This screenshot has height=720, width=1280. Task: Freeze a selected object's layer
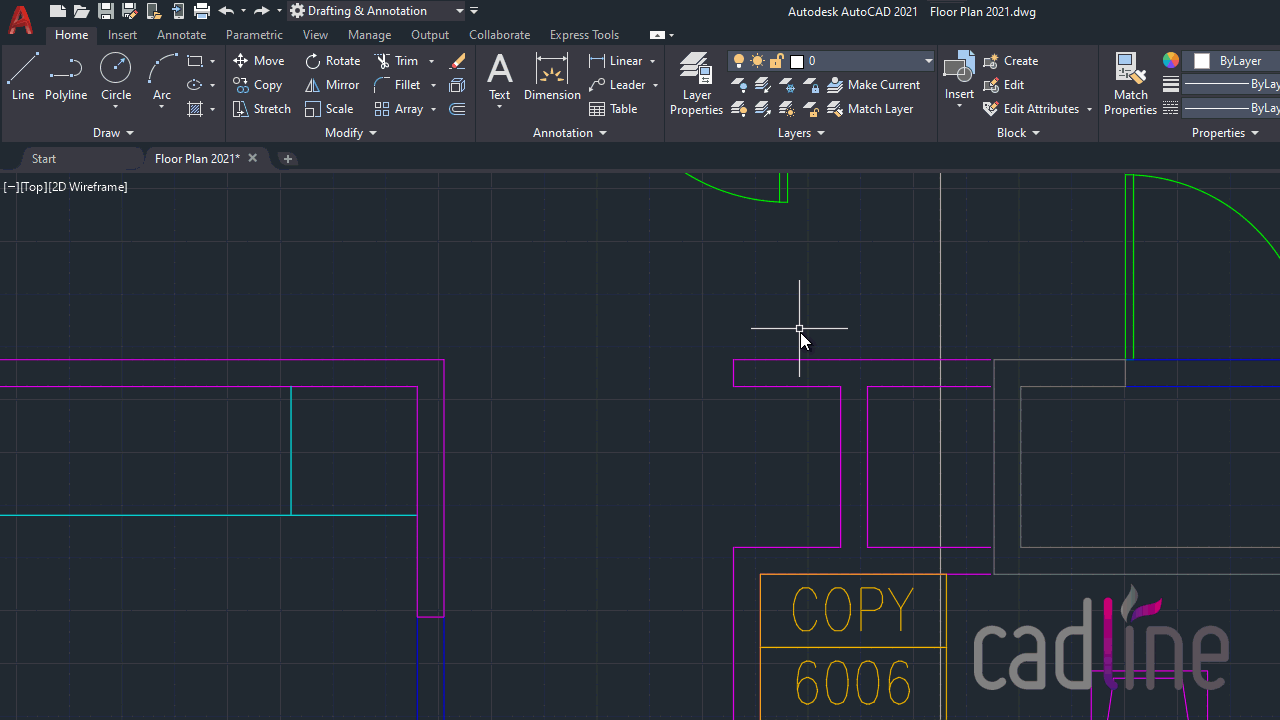[787, 85]
